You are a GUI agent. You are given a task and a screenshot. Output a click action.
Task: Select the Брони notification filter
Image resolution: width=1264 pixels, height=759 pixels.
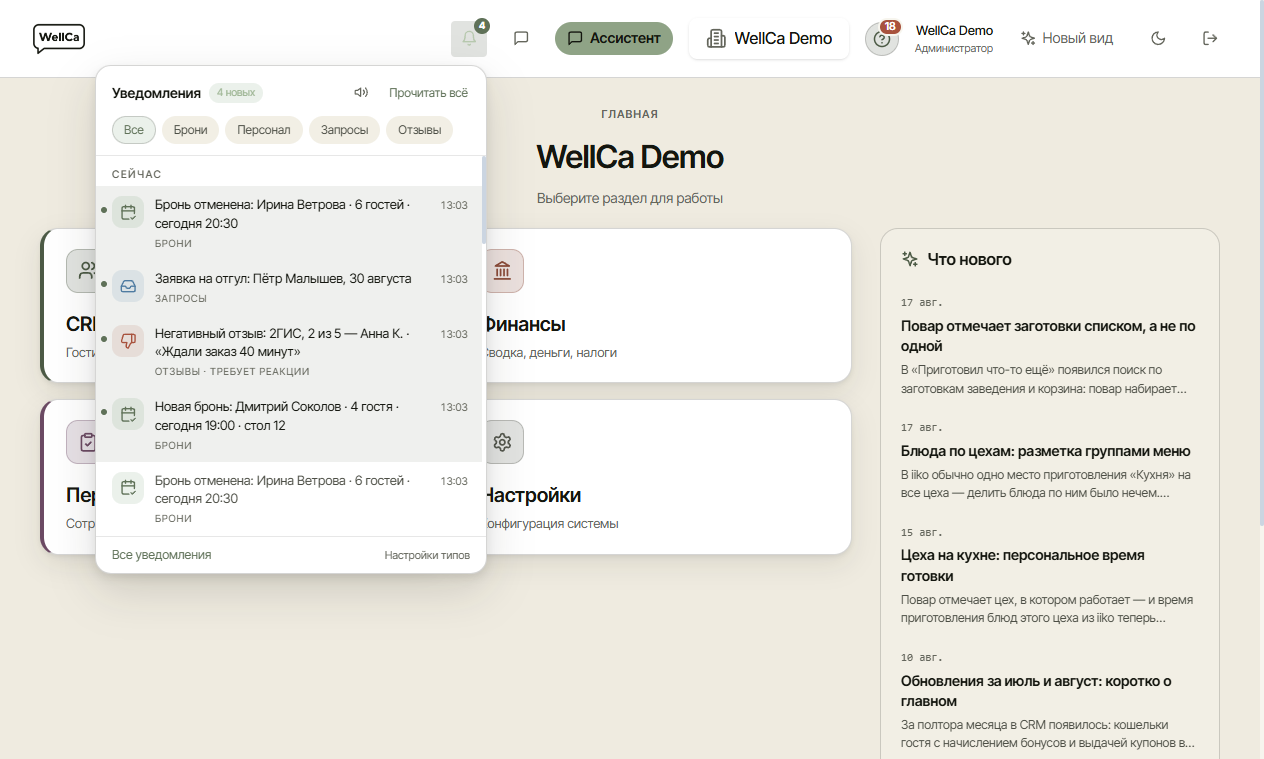click(190, 130)
